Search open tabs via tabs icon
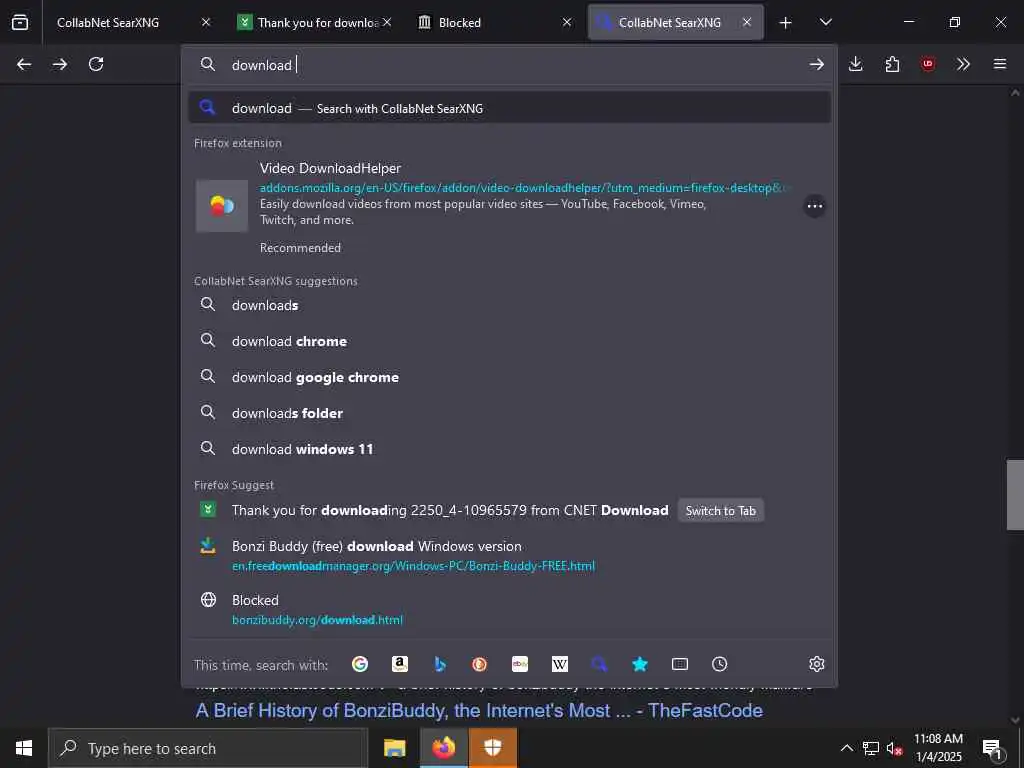Viewport: 1024px width, 768px height. click(x=680, y=664)
